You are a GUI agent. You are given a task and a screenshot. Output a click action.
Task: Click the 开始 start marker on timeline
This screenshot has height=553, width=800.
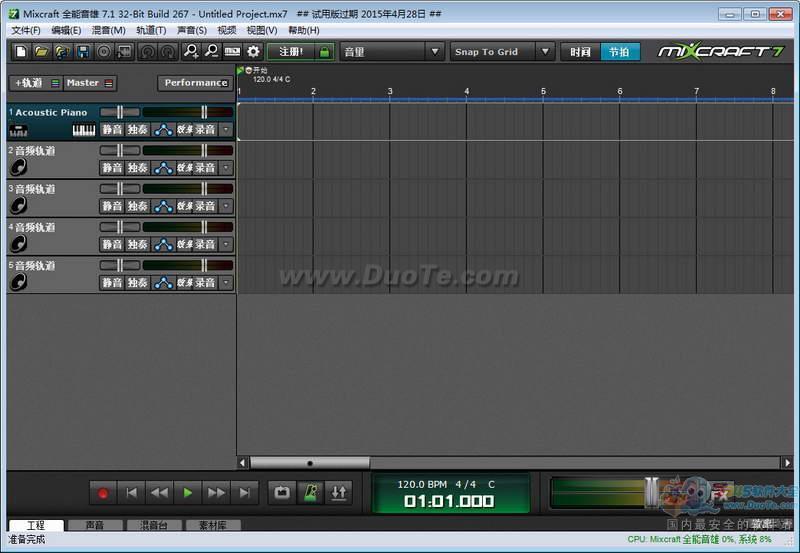point(256,70)
